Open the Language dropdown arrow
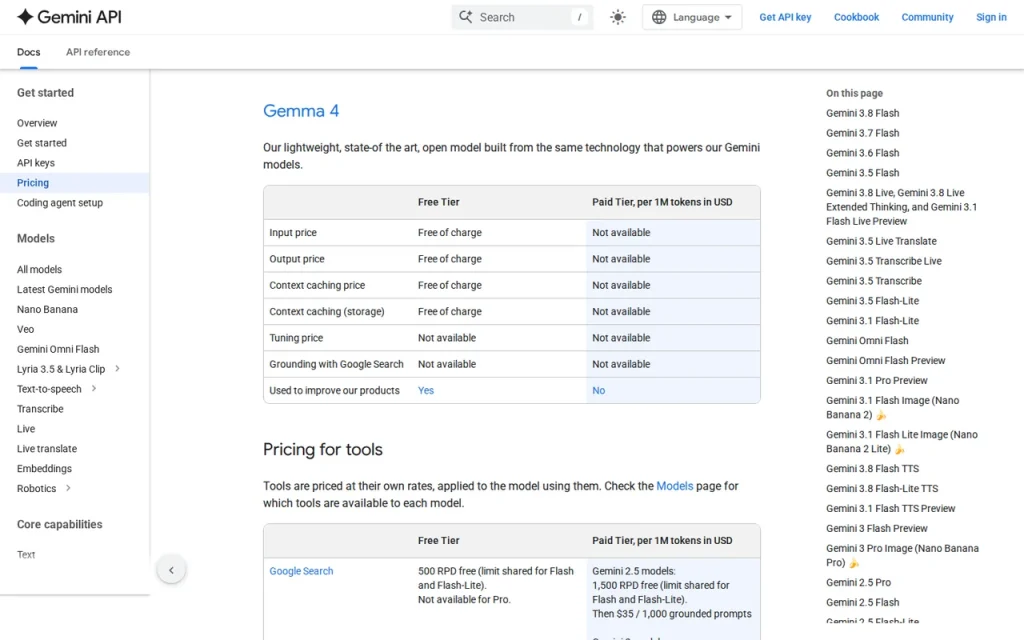Image resolution: width=1024 pixels, height=640 pixels. tap(728, 18)
